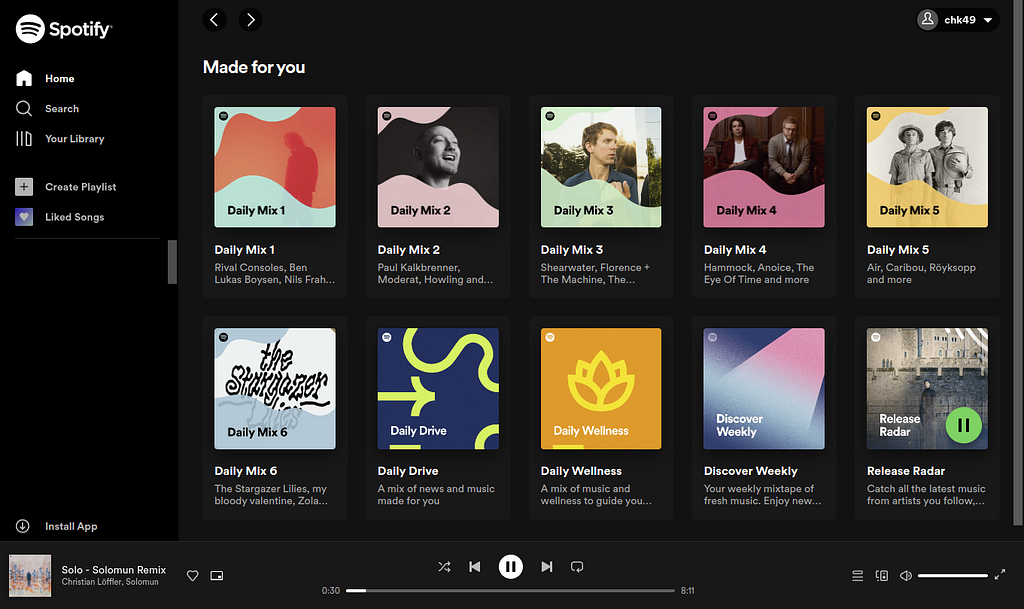This screenshot has width=1024, height=609.
Task: Toggle picture-in-picture mini player icon
Action: pos(217,576)
